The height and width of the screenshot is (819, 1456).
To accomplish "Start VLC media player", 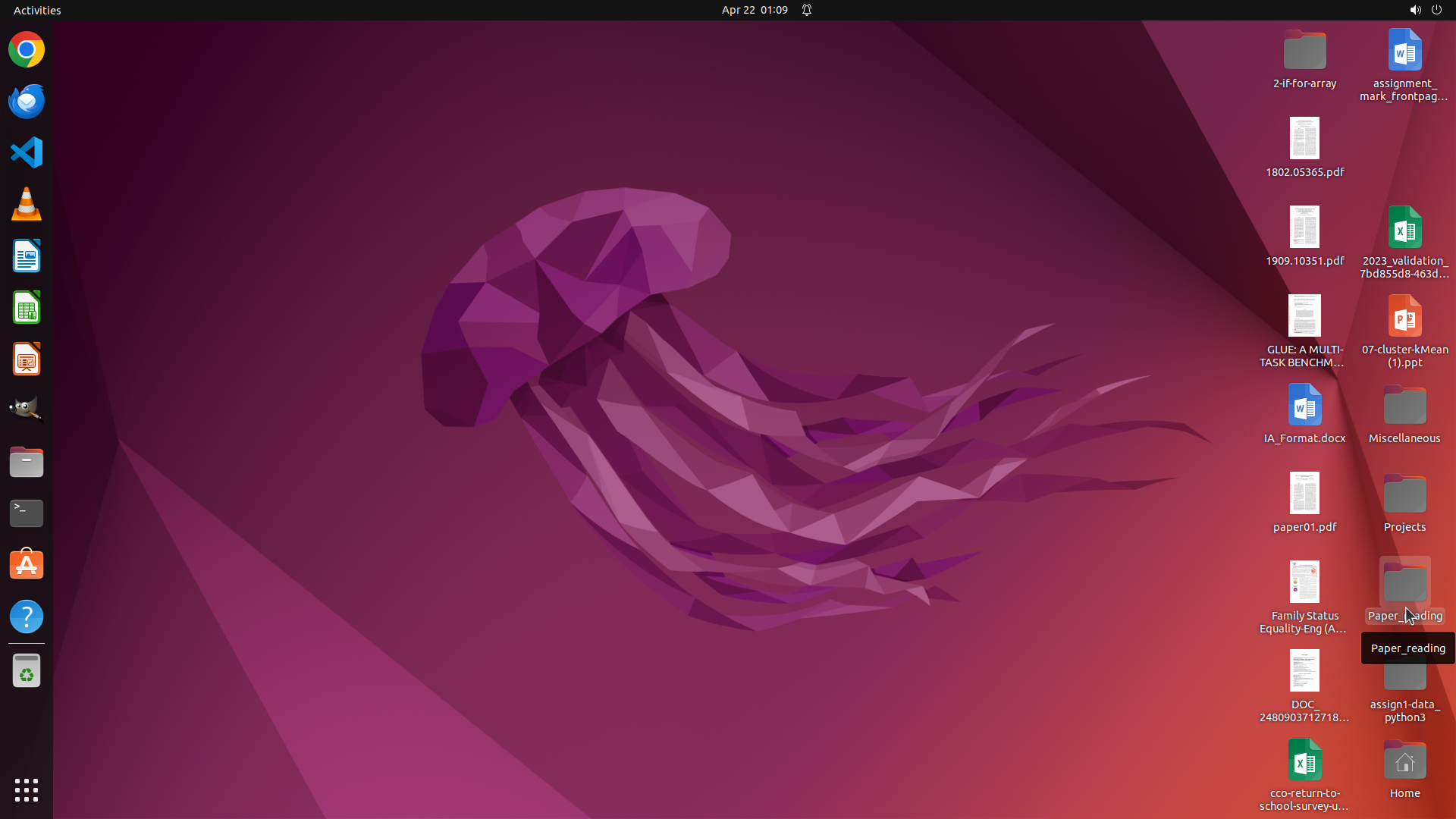I will pos(27,205).
